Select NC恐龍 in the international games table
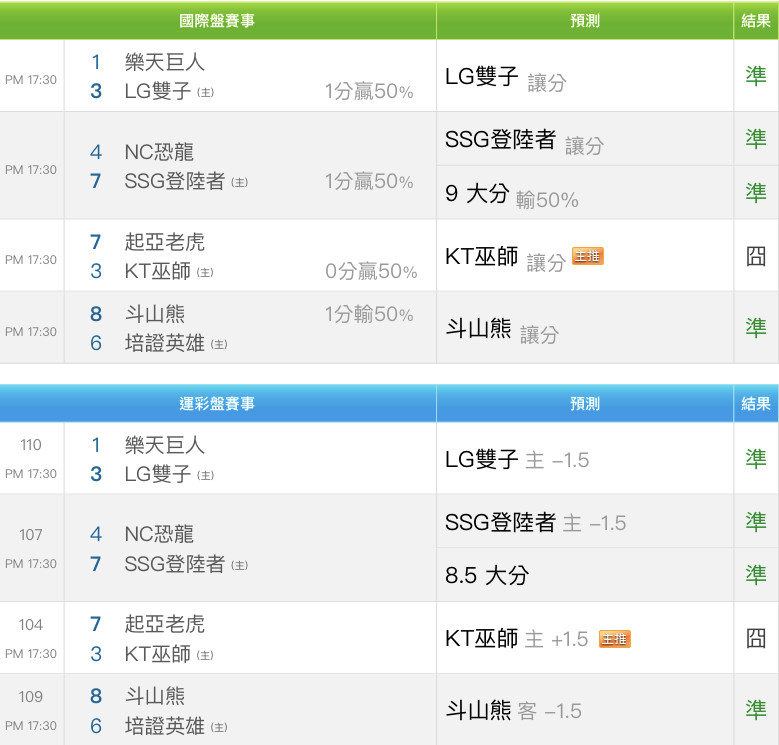This screenshot has width=779, height=745. [159, 152]
